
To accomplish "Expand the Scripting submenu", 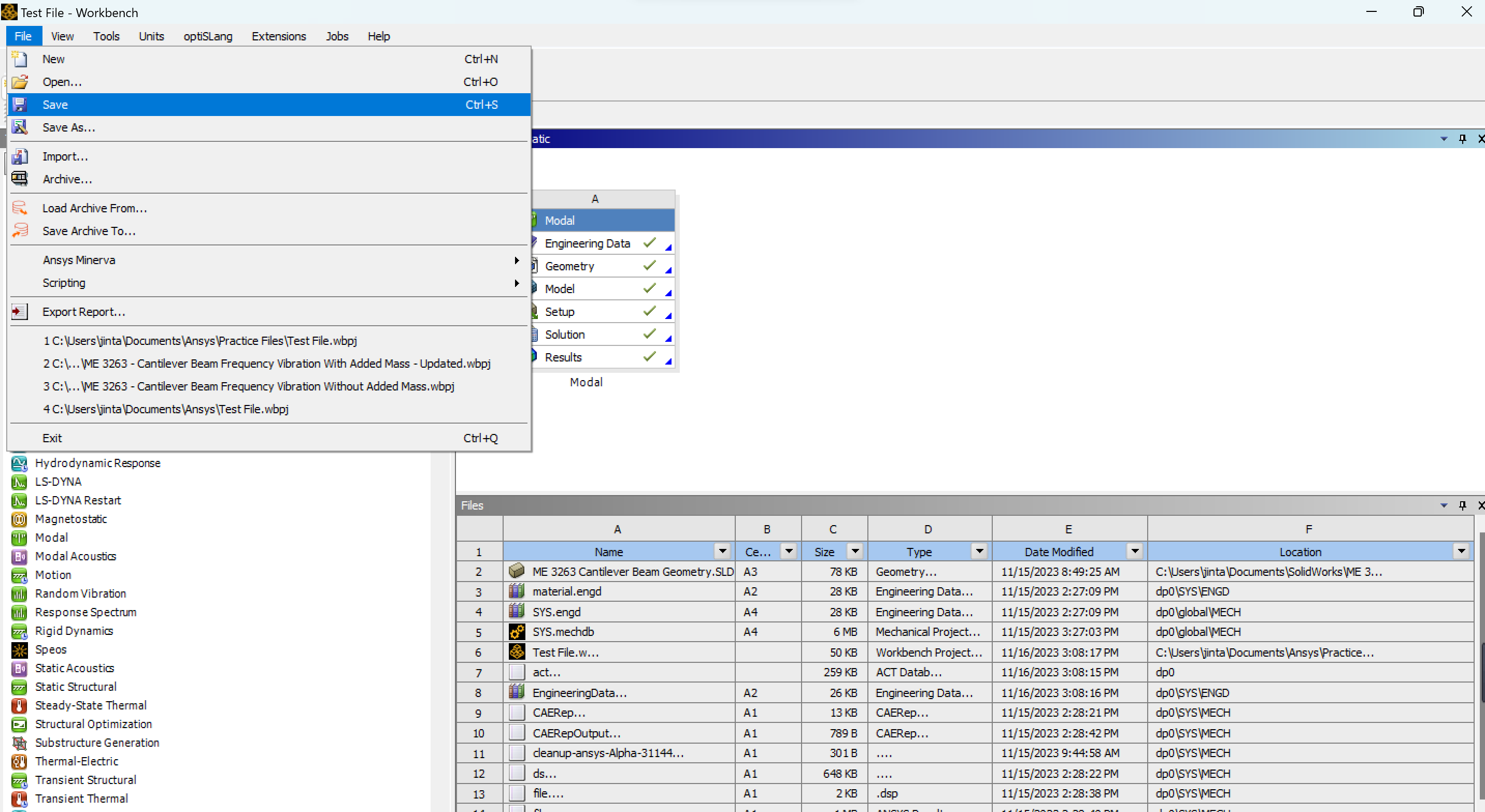I will [x=268, y=282].
